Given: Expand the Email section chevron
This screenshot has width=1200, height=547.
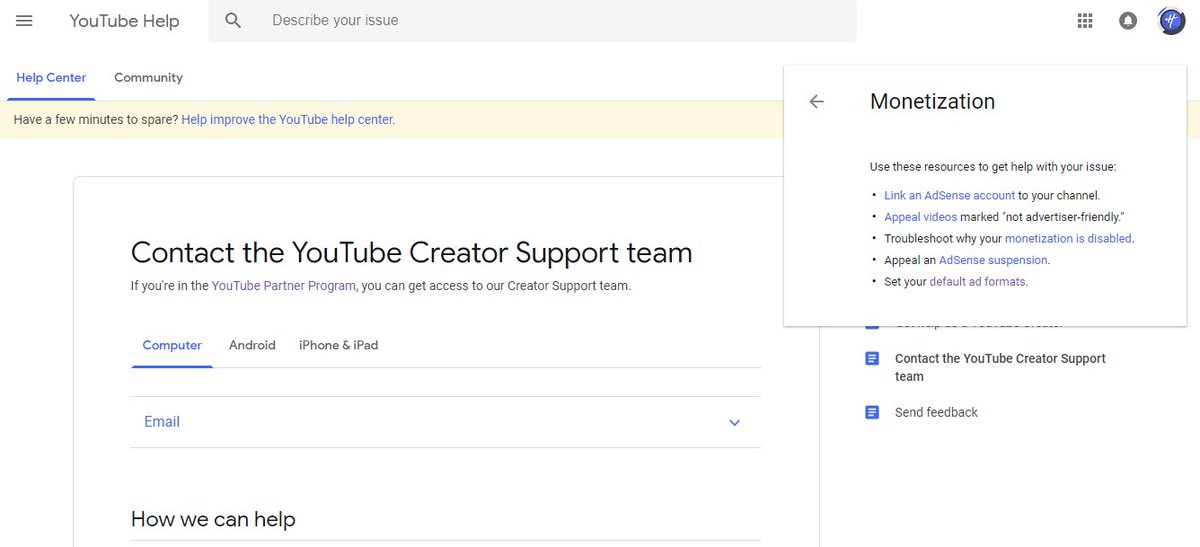Looking at the screenshot, I should pyautogui.click(x=734, y=423).
